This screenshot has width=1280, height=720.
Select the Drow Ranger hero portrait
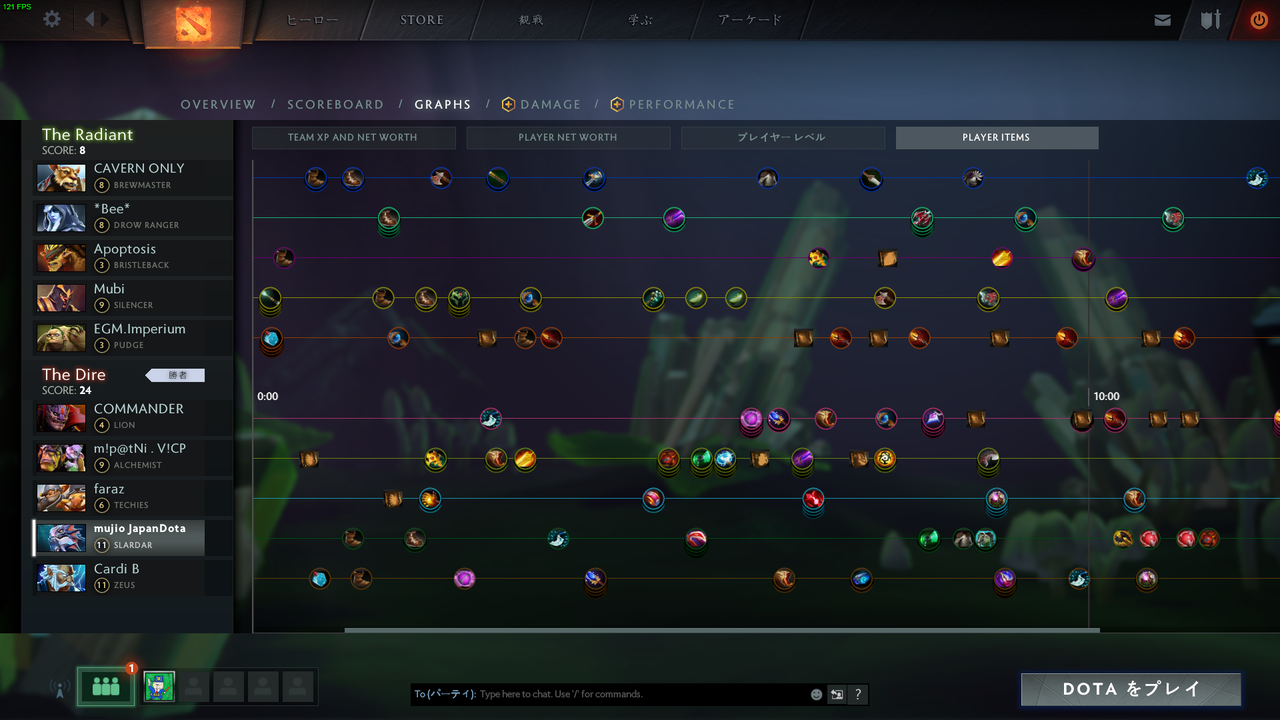pos(61,217)
